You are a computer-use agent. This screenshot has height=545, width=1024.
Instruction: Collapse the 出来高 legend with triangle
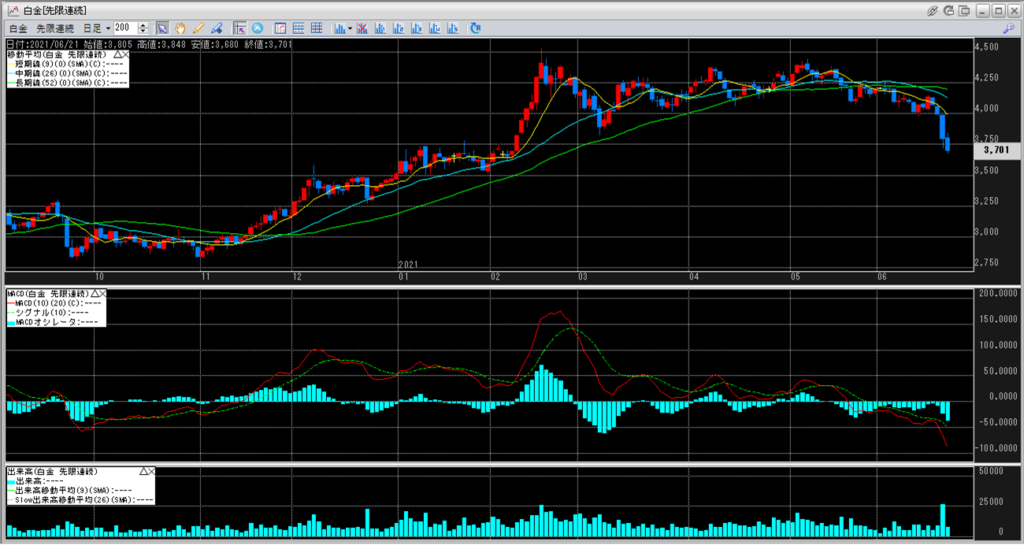[143, 469]
